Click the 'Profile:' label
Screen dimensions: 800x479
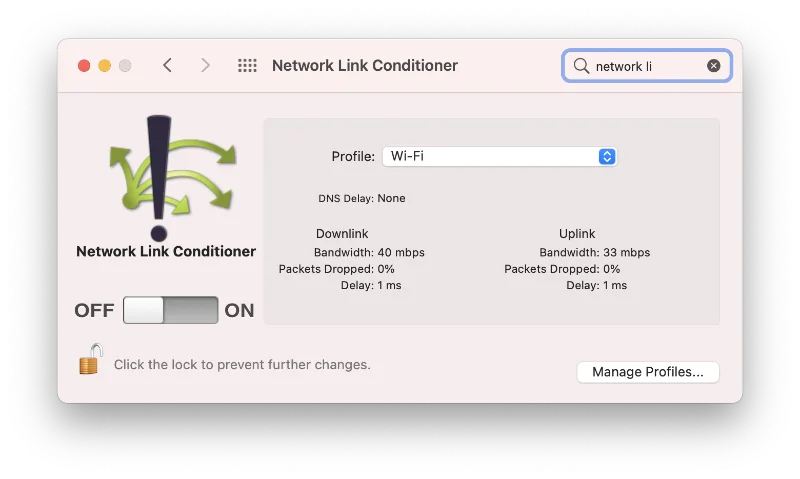pos(353,156)
